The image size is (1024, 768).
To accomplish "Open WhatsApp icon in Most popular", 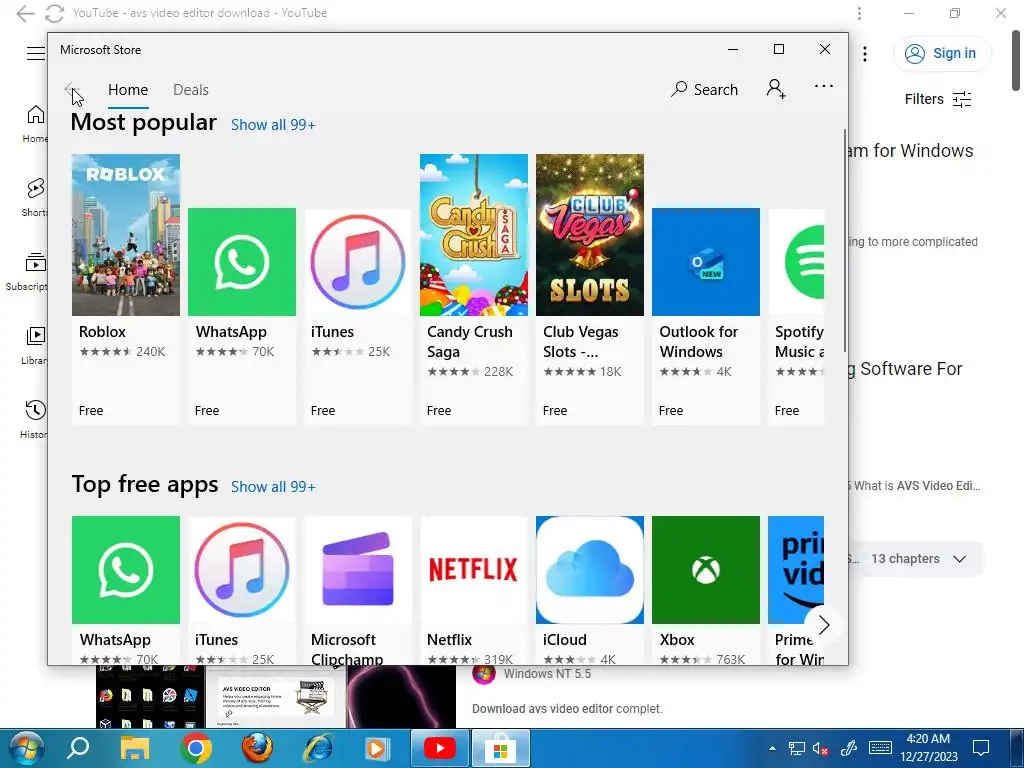I will coord(242,262).
